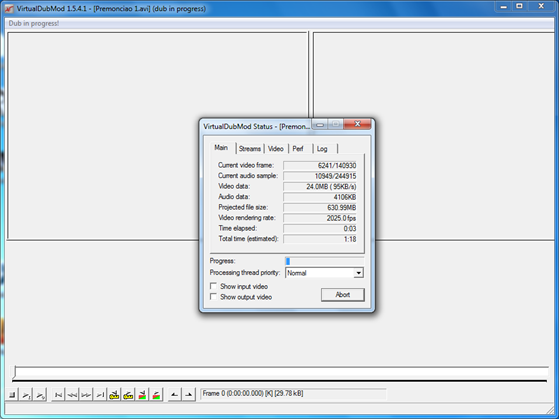
Task: Enable Show input video checkbox
Action: (x=213, y=286)
